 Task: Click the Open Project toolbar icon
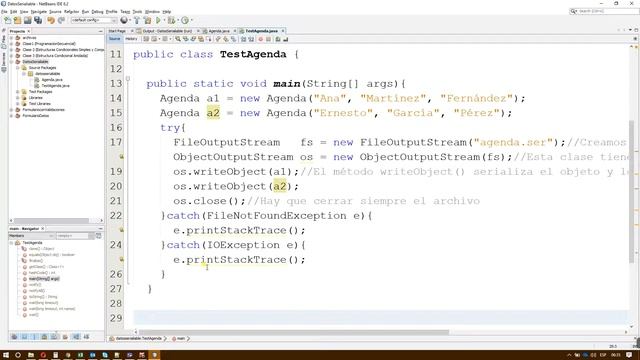27,20
